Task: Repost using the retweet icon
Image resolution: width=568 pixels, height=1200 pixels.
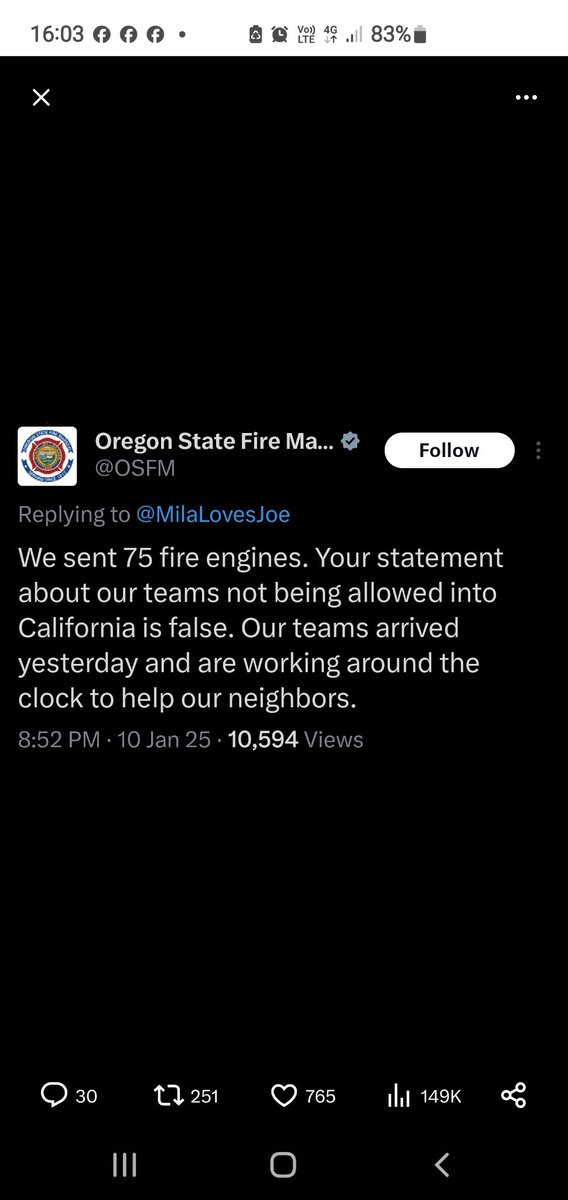Action: click(170, 1096)
